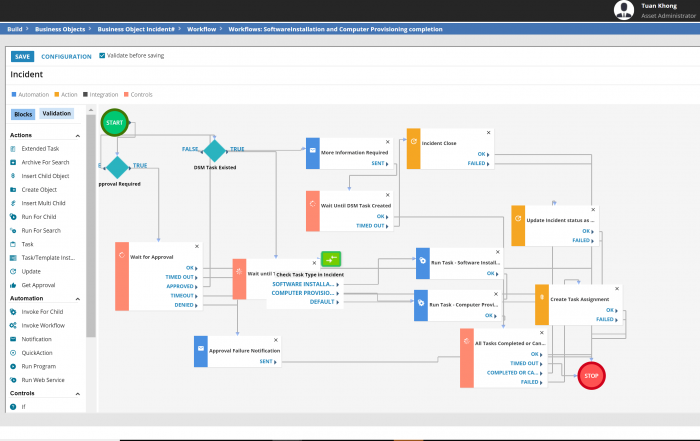This screenshot has width=700, height=441.
Task: Click the Invoke Workflow icon in sidebar
Action: [x=12, y=325]
